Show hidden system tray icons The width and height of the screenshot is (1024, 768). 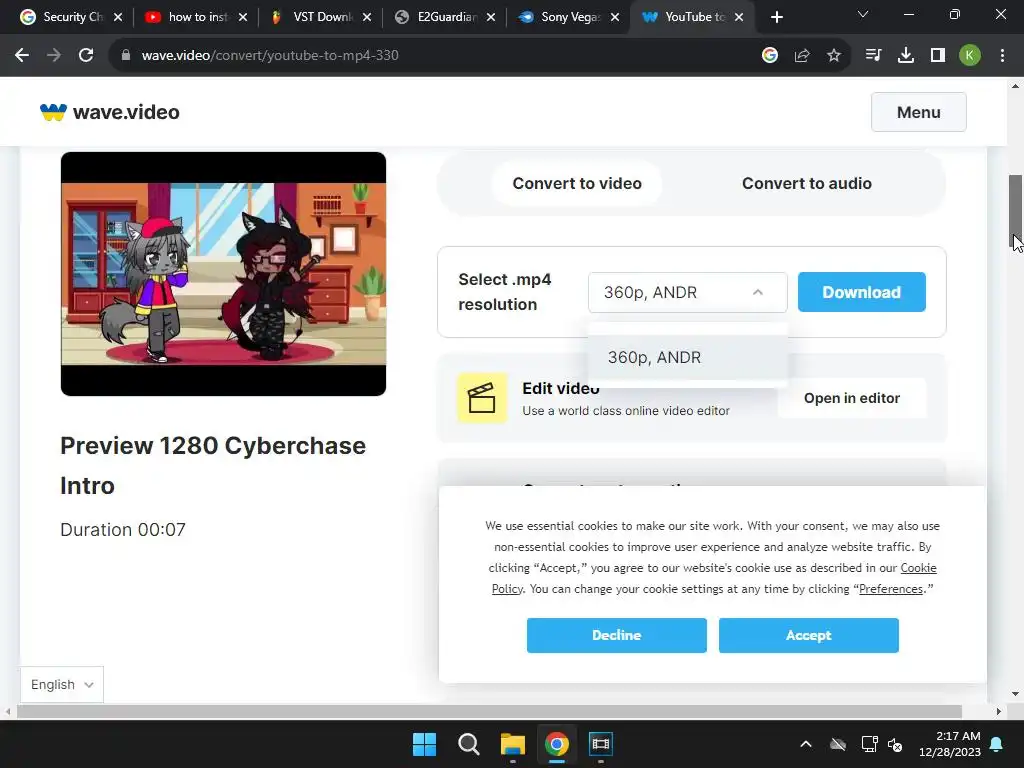click(x=806, y=744)
